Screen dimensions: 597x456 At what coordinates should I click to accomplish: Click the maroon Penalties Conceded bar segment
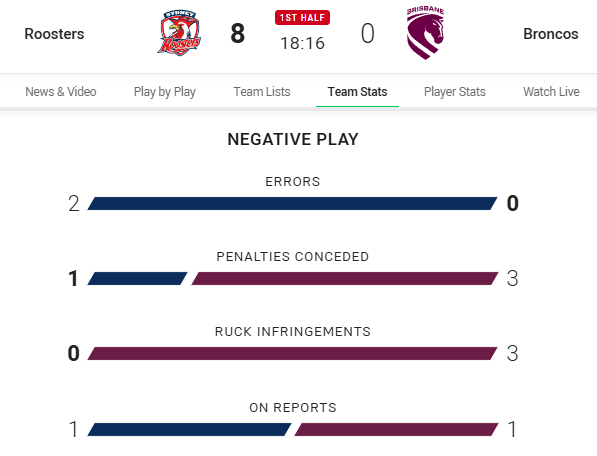point(345,279)
